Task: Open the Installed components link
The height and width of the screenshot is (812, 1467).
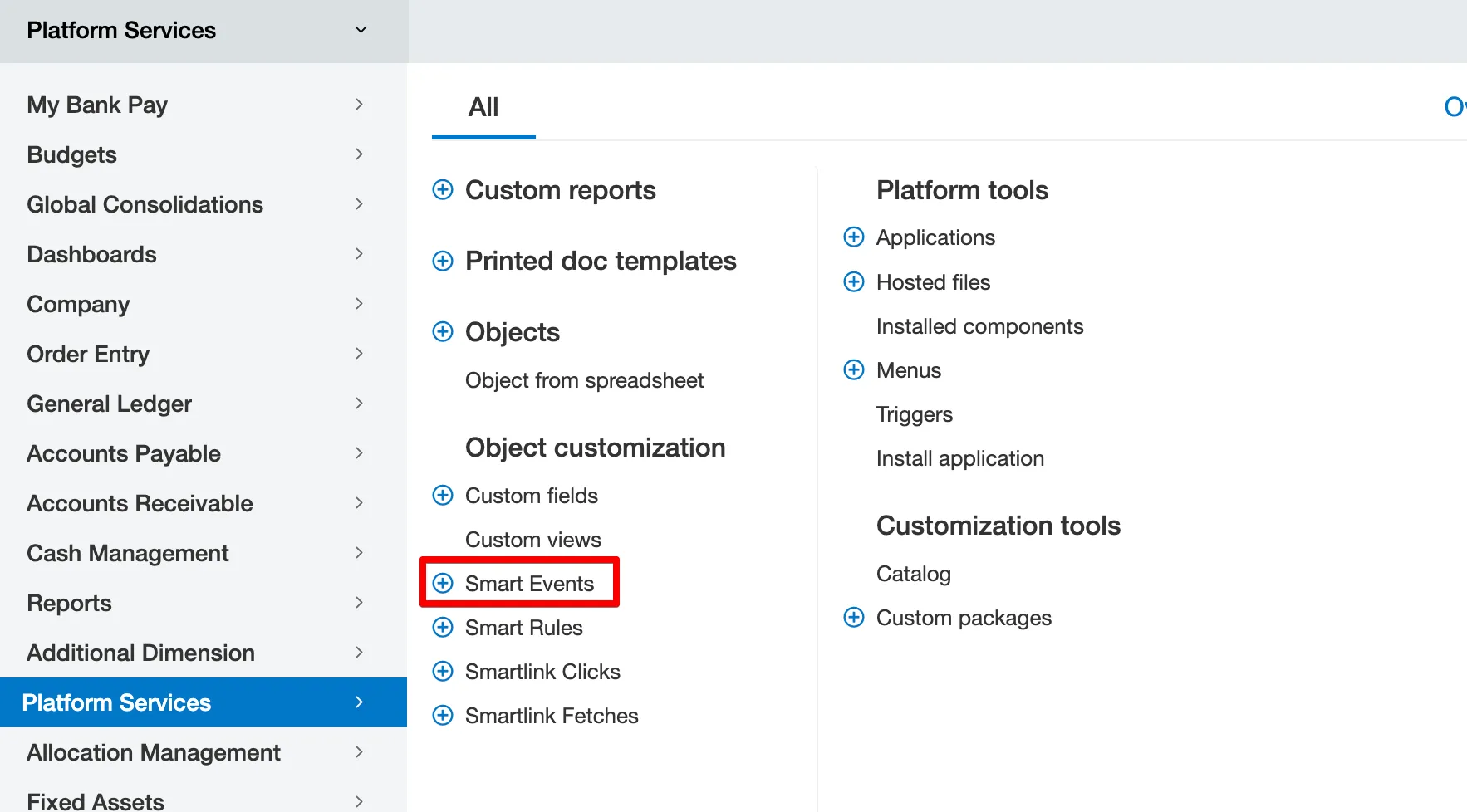Action: 979,327
